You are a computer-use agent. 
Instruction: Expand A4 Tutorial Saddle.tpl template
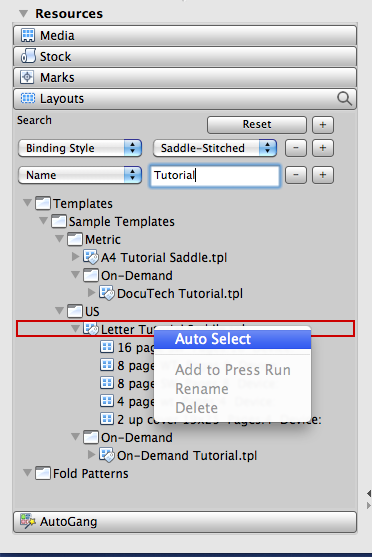coord(75,256)
